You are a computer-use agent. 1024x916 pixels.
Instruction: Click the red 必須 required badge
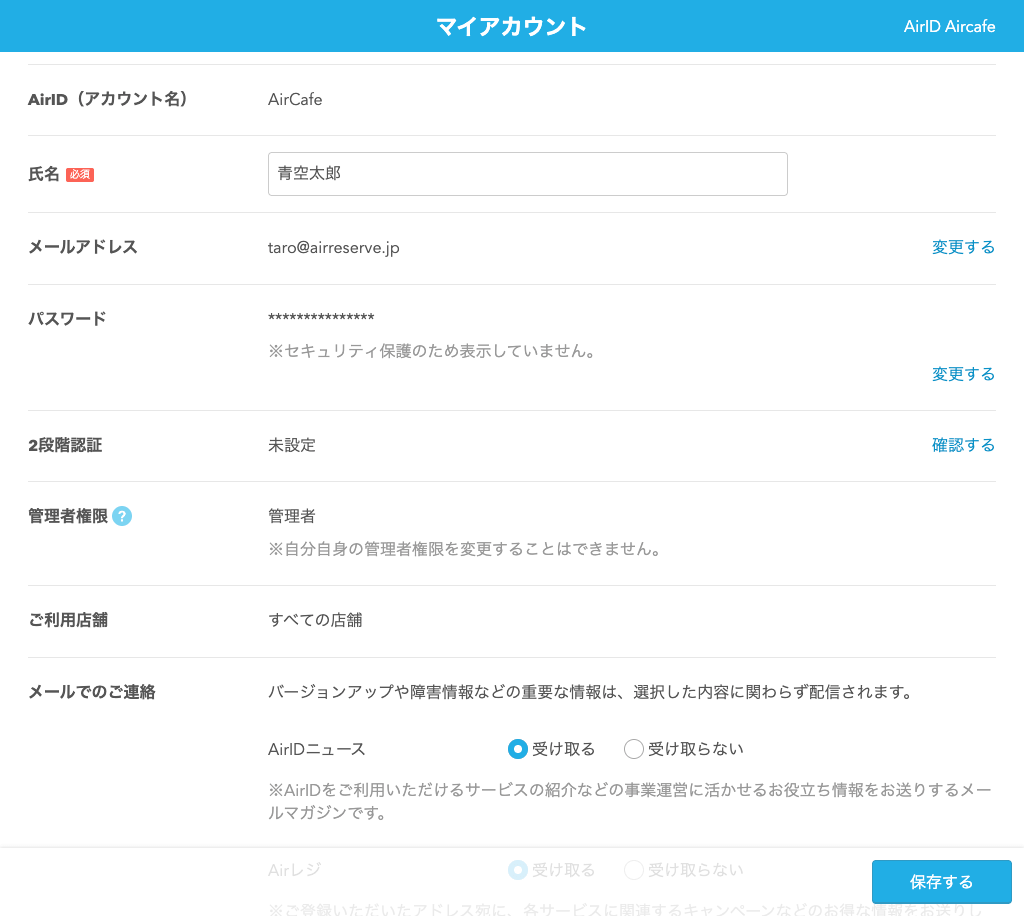79,173
